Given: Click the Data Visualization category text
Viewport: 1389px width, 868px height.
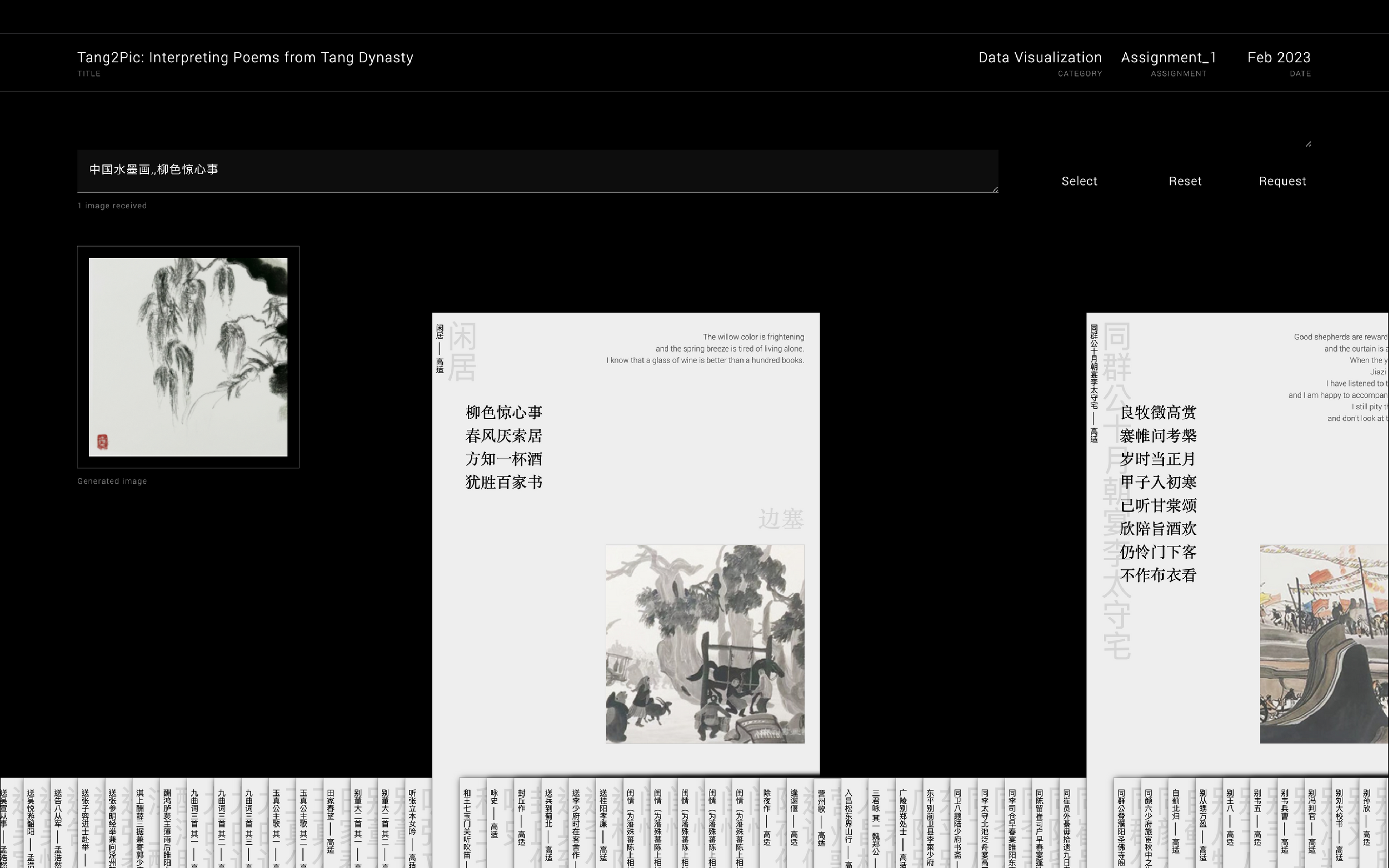Looking at the screenshot, I should 1040,57.
